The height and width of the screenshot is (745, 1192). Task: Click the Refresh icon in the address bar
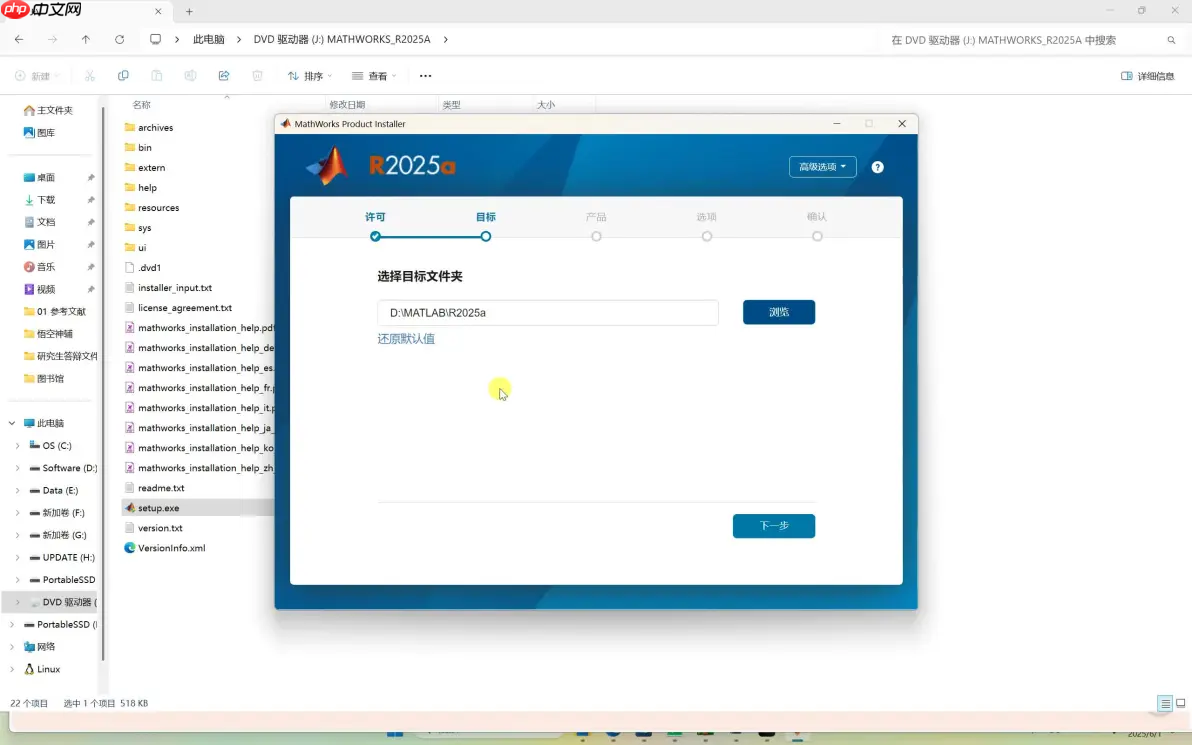coord(120,40)
